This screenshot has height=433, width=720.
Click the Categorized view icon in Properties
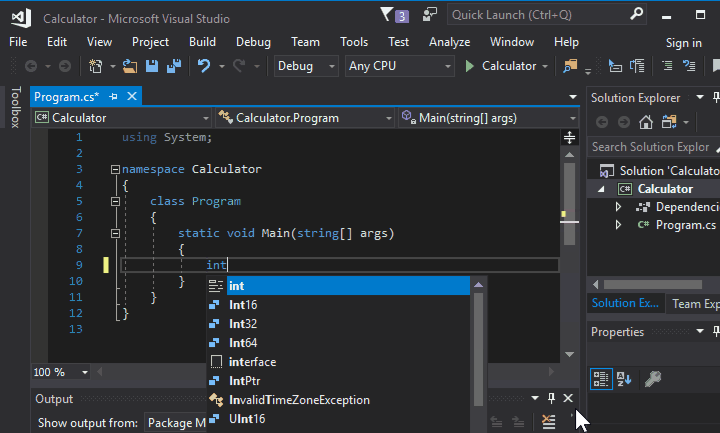(x=600, y=378)
